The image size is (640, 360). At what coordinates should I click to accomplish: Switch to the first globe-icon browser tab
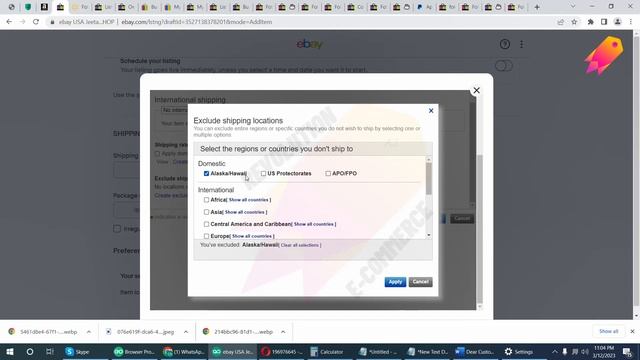point(11,7)
